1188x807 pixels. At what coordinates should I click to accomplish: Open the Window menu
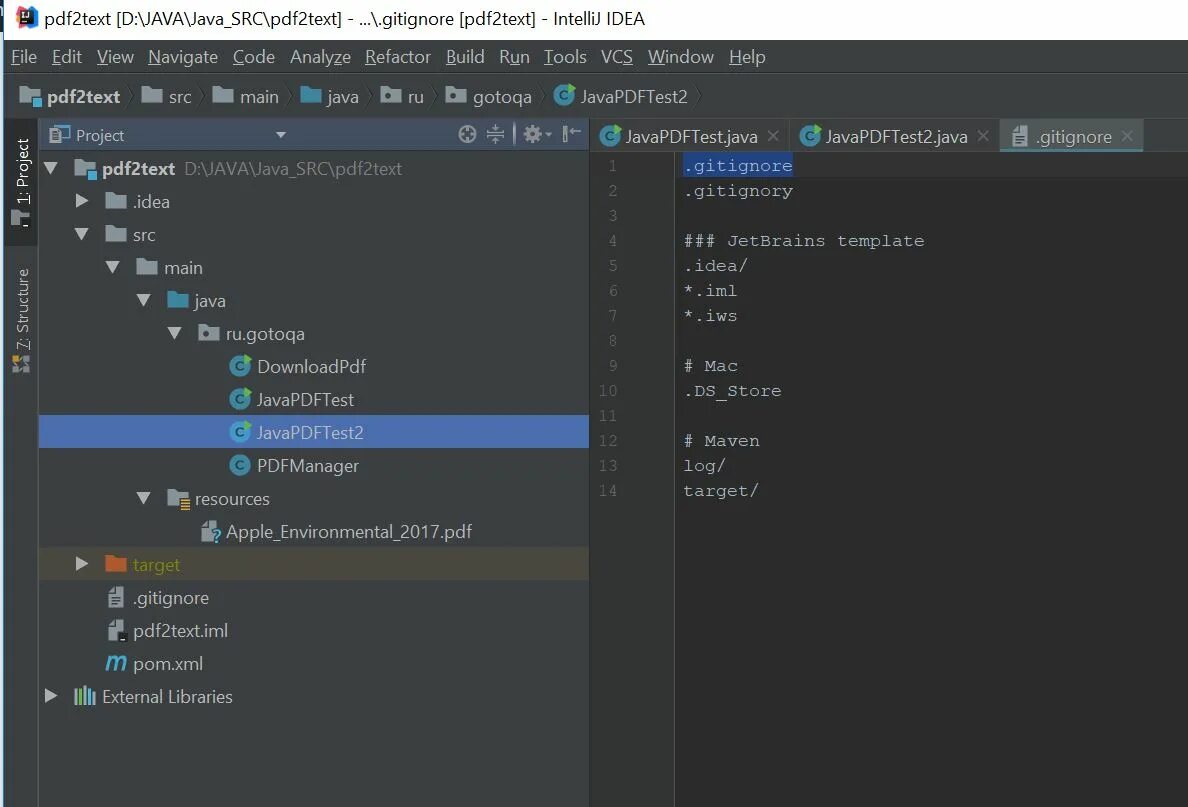coord(680,57)
